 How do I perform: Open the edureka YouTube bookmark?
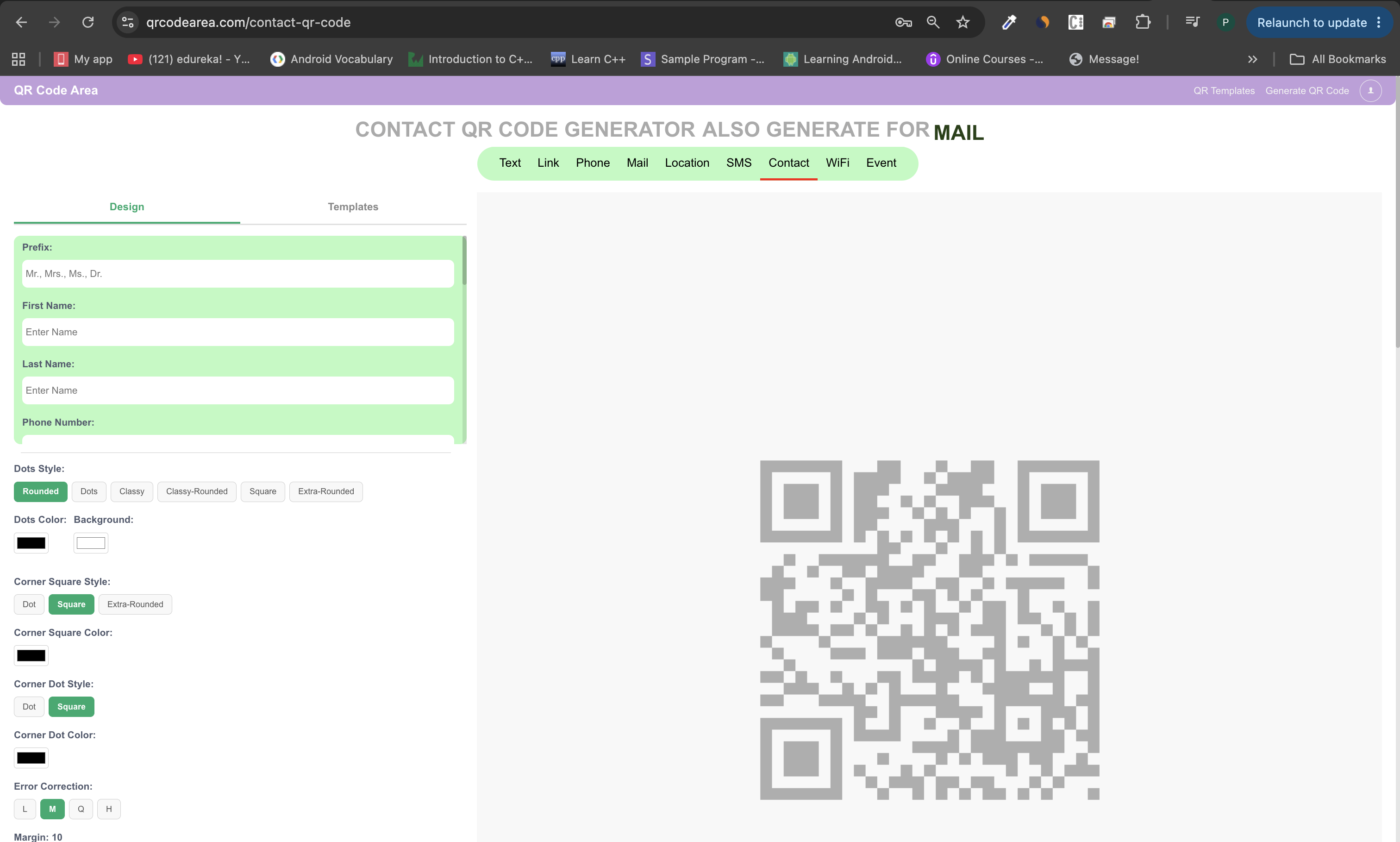pyautogui.click(x=189, y=59)
